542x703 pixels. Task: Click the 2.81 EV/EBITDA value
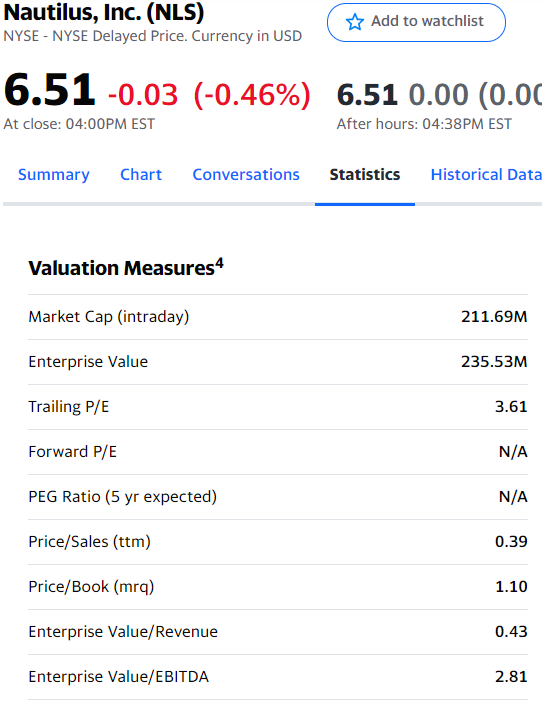tap(511, 677)
